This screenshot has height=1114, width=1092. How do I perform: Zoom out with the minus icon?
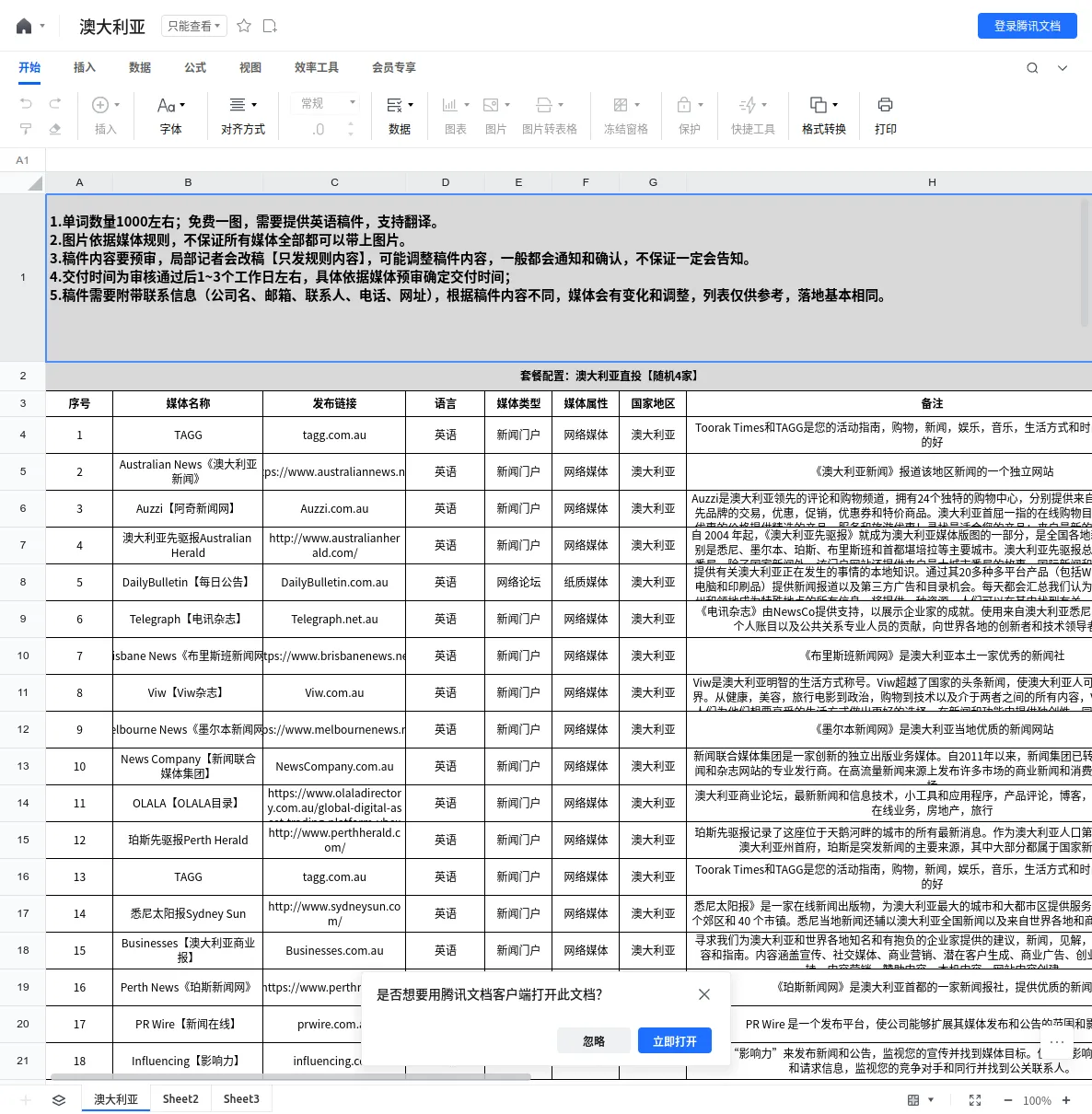click(1007, 1100)
